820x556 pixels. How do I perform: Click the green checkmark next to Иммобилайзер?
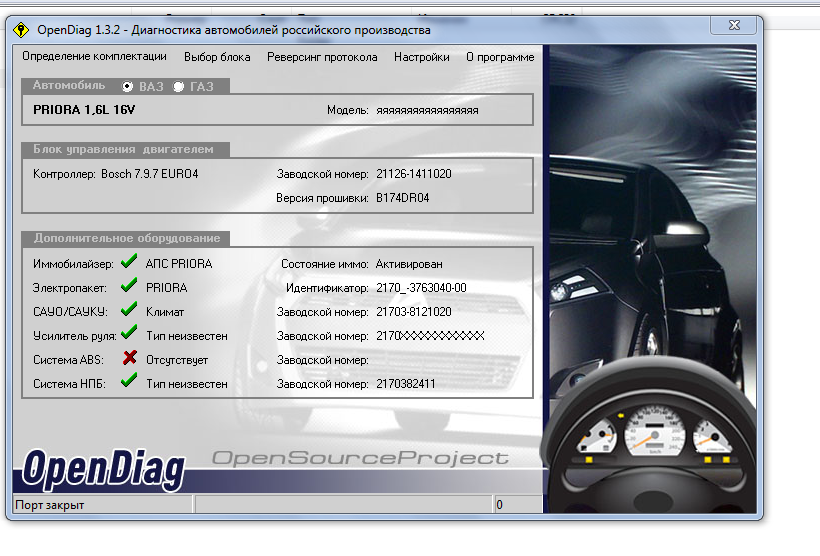(129, 261)
